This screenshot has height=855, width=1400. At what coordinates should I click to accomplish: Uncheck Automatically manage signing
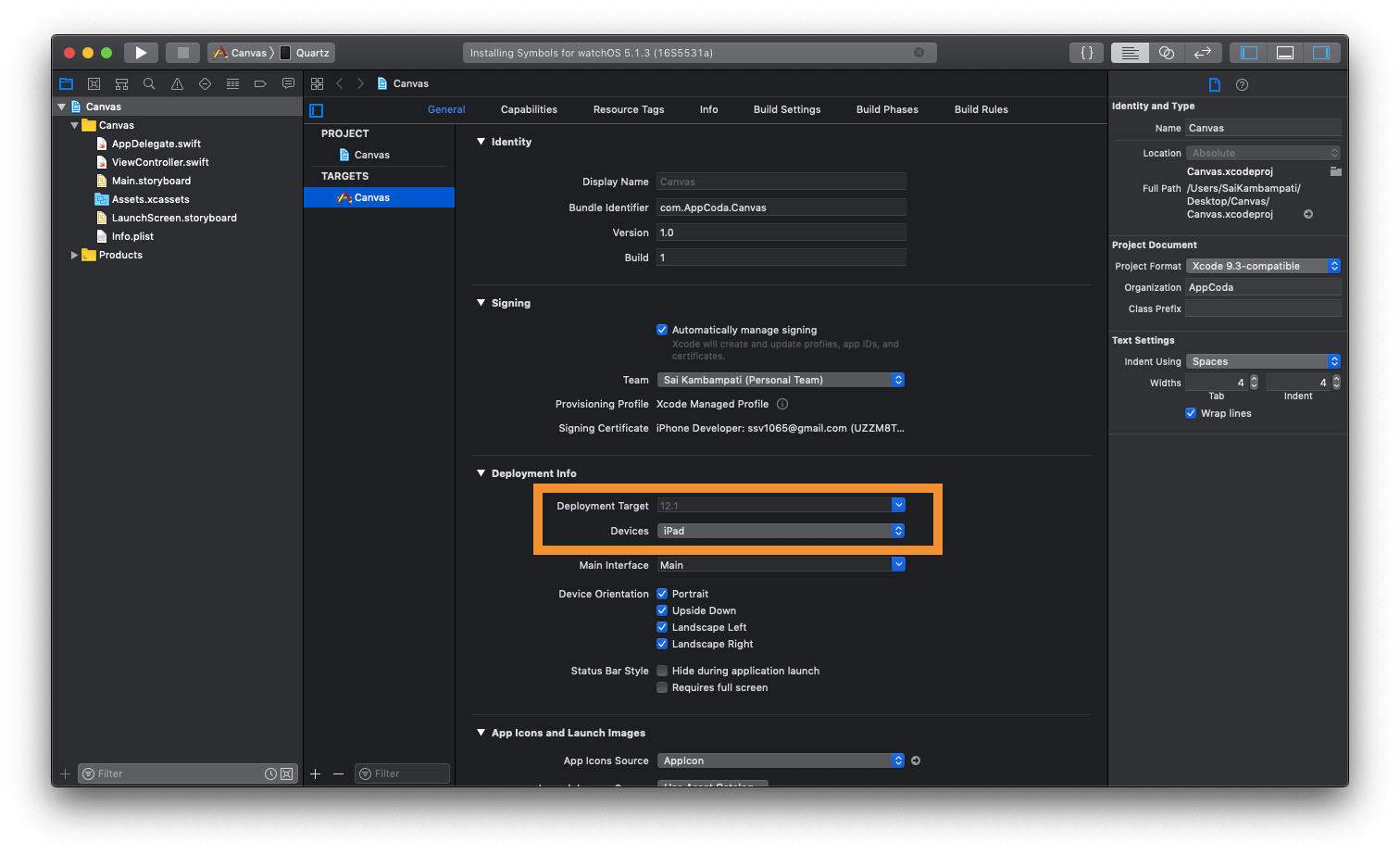pos(662,330)
